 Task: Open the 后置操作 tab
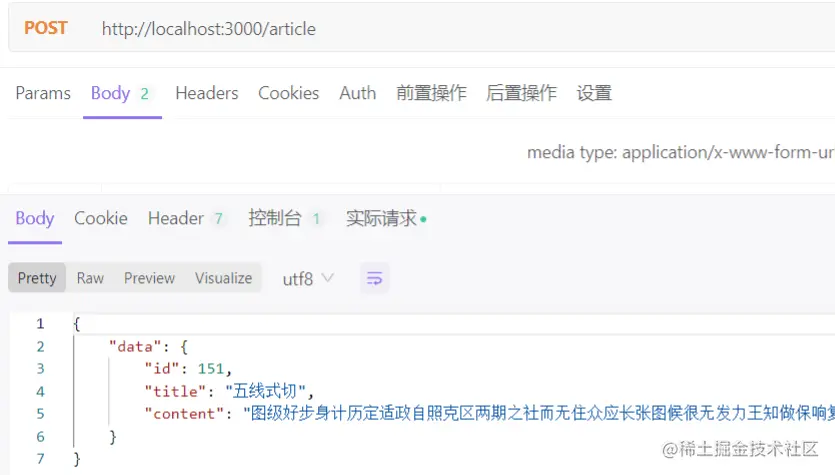point(521,93)
